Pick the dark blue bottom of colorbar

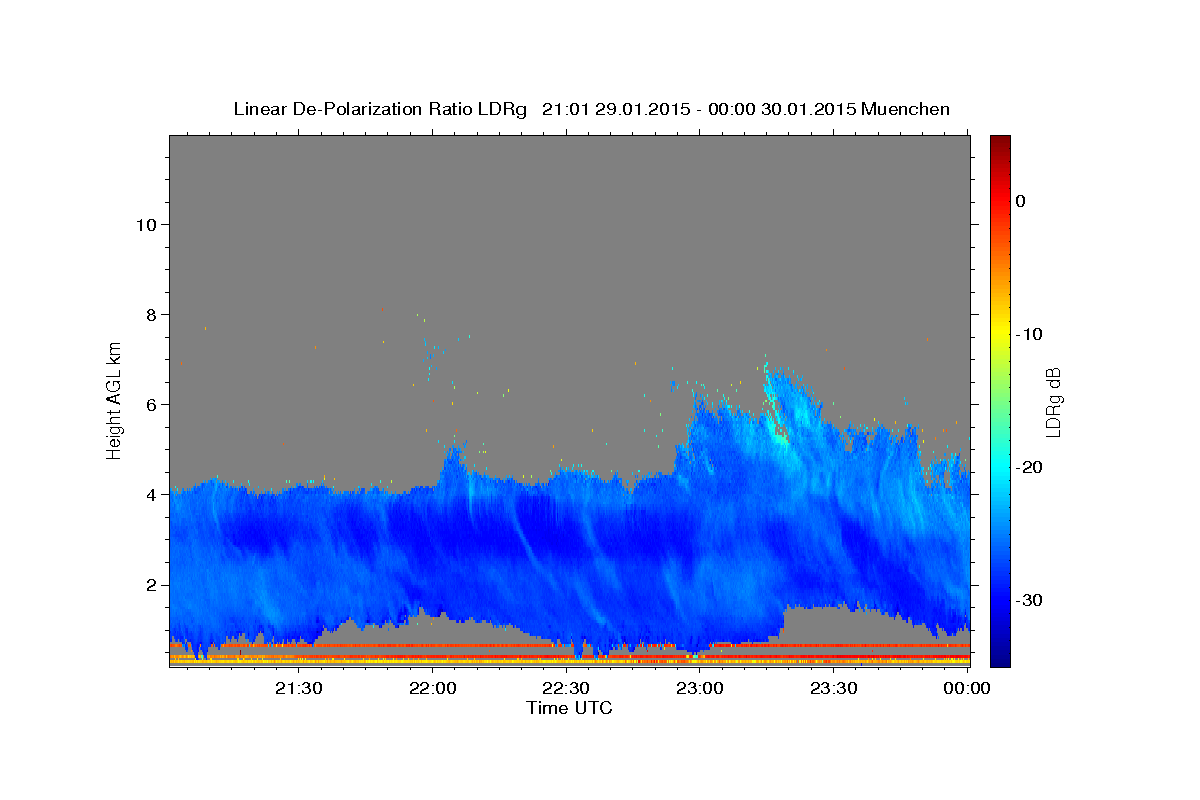(1000, 658)
